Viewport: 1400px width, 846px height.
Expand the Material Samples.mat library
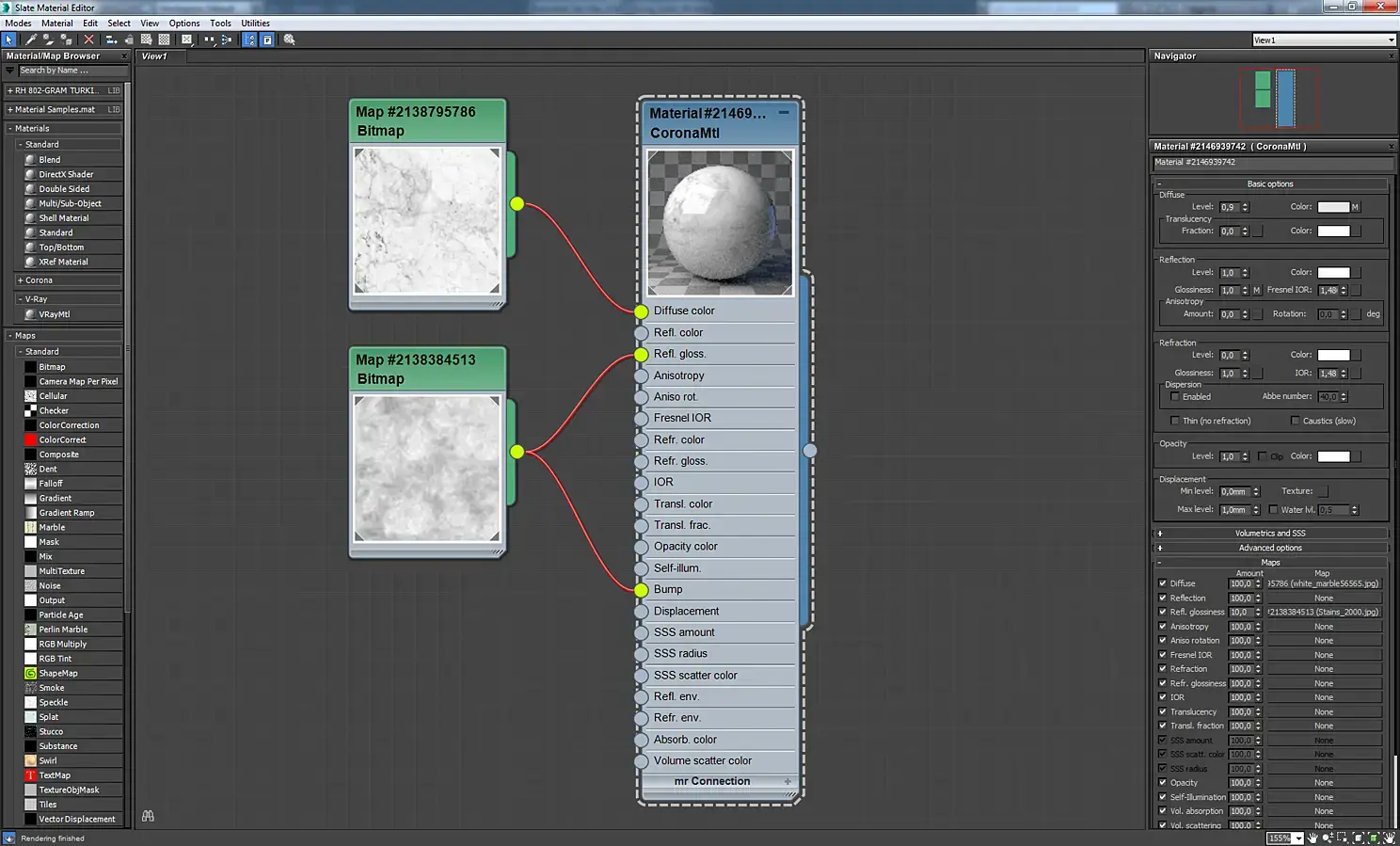click(9, 110)
